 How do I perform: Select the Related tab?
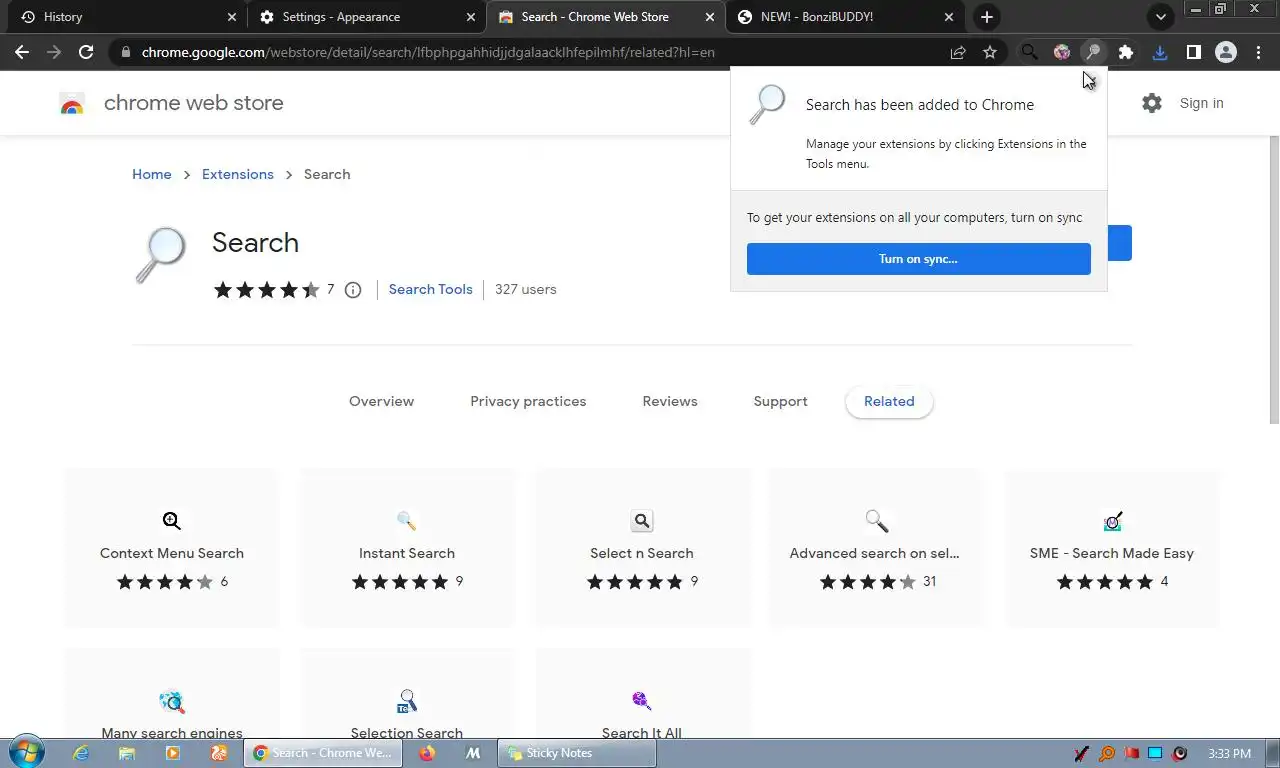point(889,401)
